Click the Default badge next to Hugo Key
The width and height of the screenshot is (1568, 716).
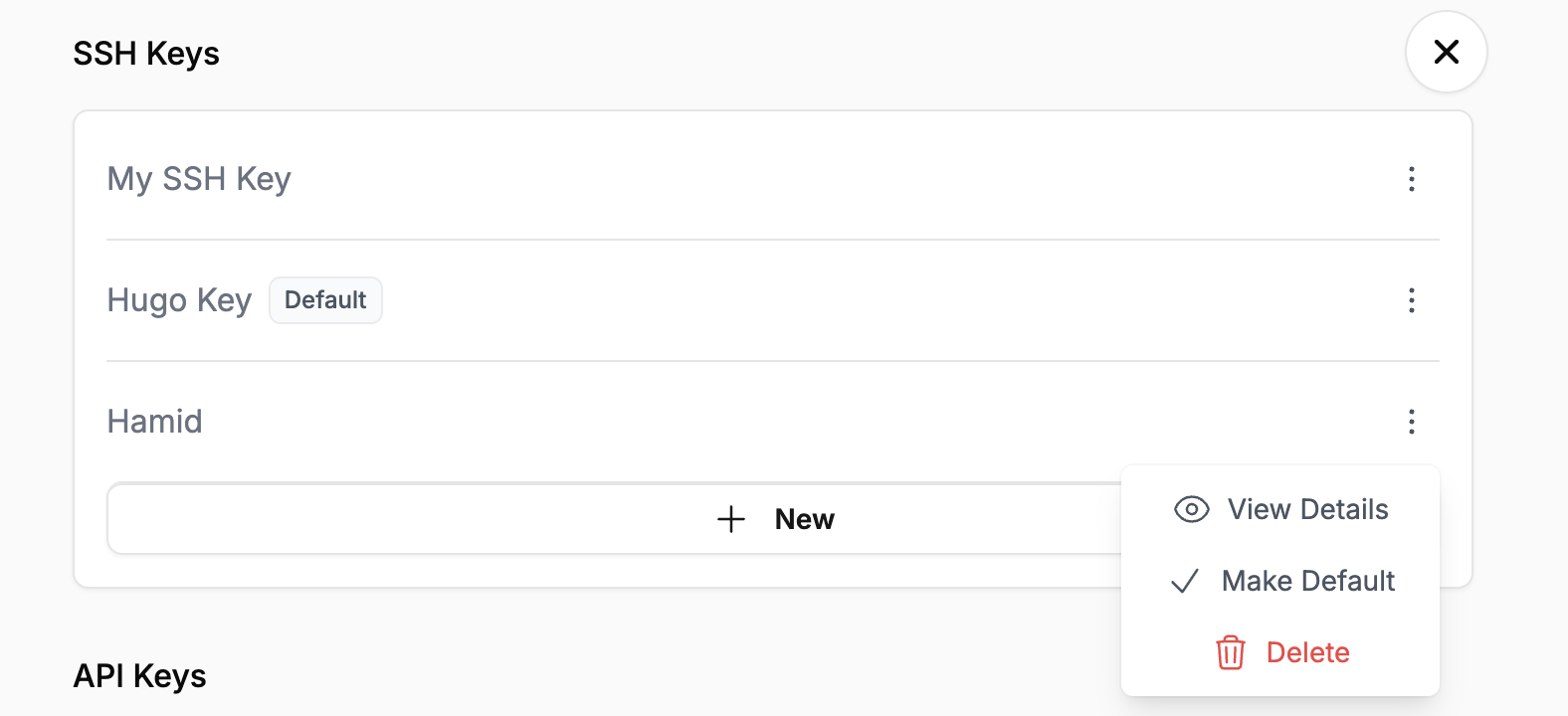coord(325,300)
